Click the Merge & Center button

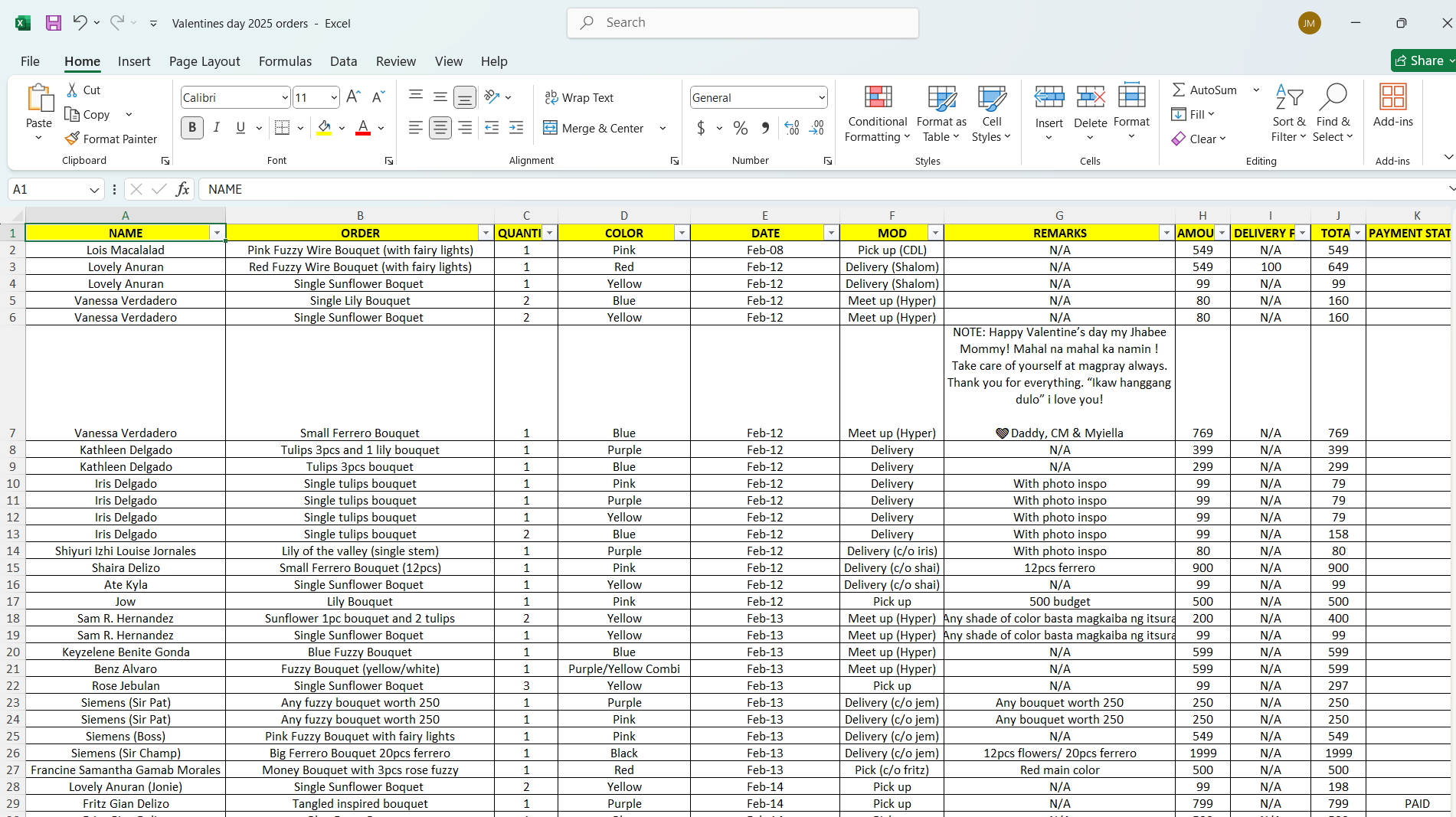(594, 128)
